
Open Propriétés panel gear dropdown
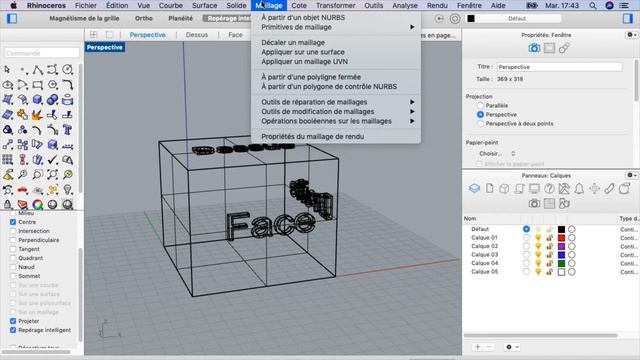[631, 35]
